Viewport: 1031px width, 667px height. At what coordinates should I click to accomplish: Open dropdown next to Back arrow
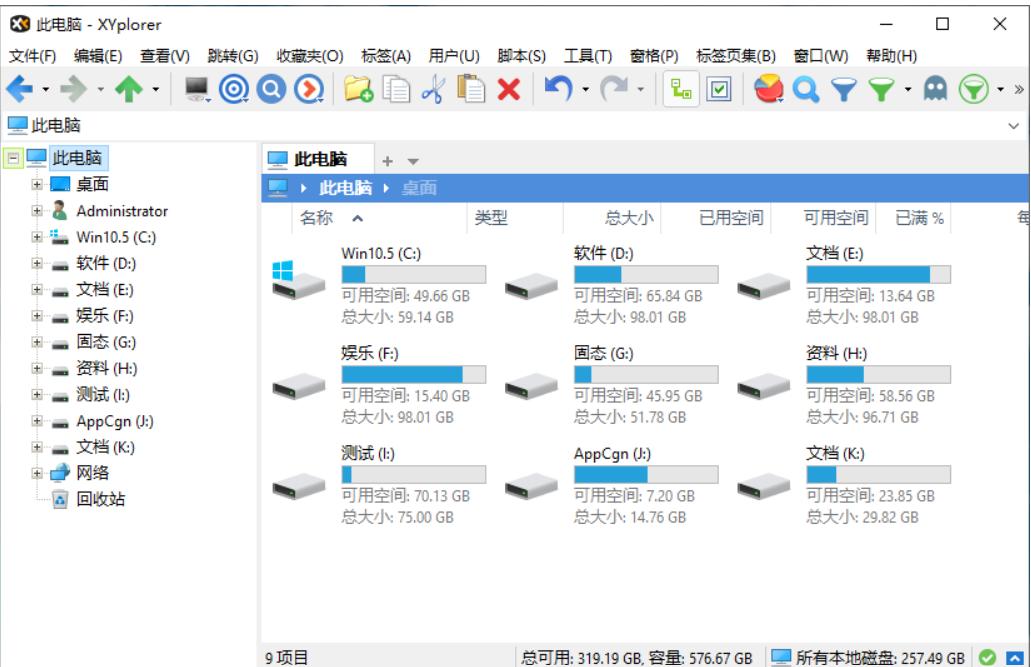coord(45,89)
